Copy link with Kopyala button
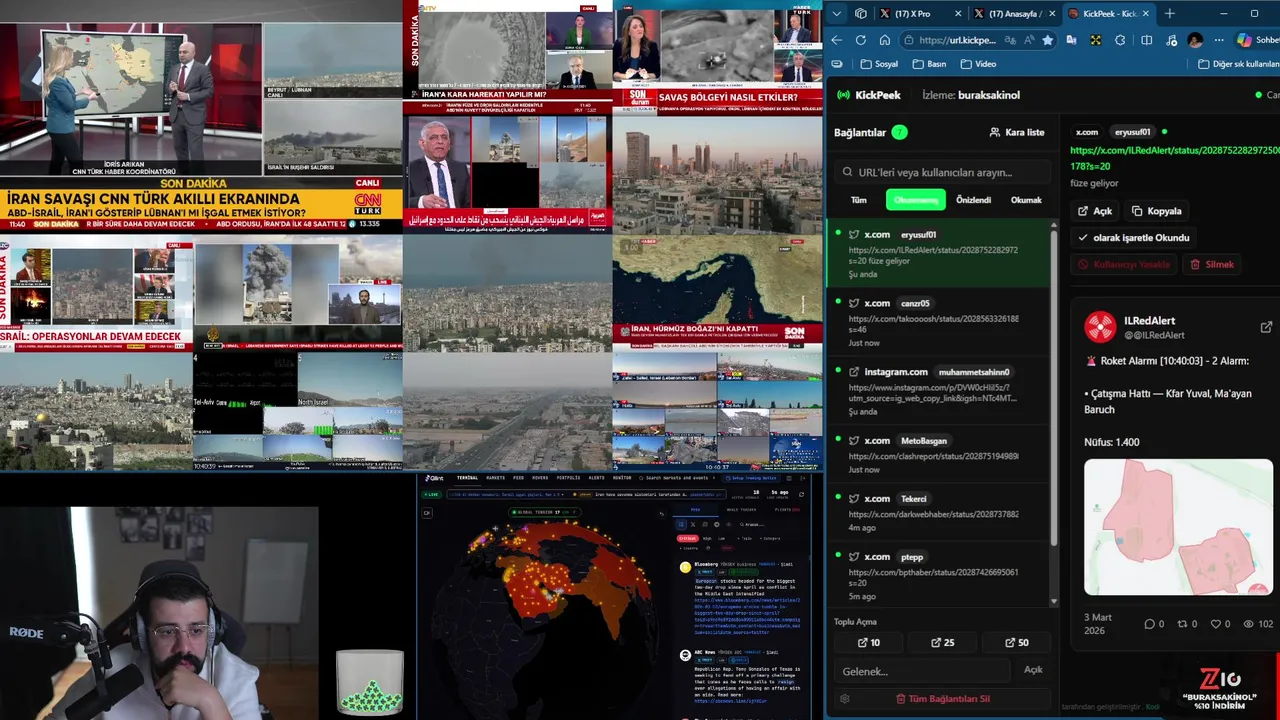This screenshot has height=720, width=1280. [1157, 211]
